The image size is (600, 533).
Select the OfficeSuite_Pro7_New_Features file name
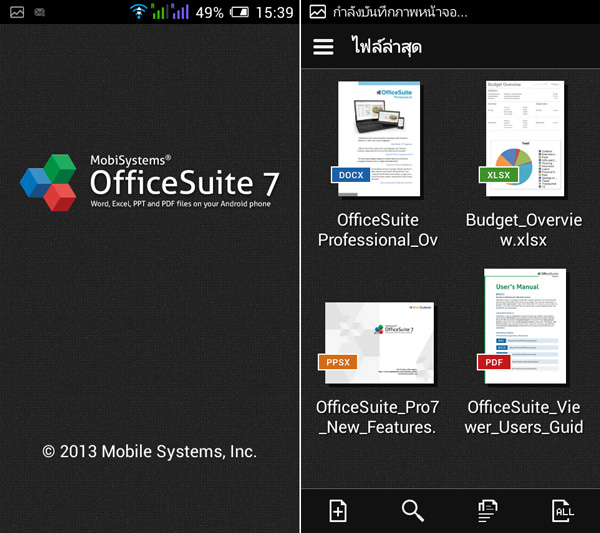(x=378, y=417)
